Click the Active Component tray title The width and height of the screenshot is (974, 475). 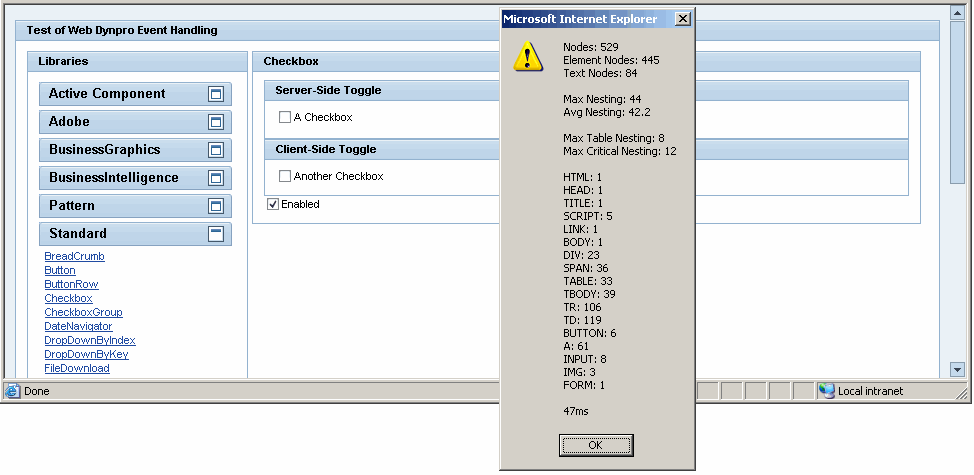click(107, 94)
